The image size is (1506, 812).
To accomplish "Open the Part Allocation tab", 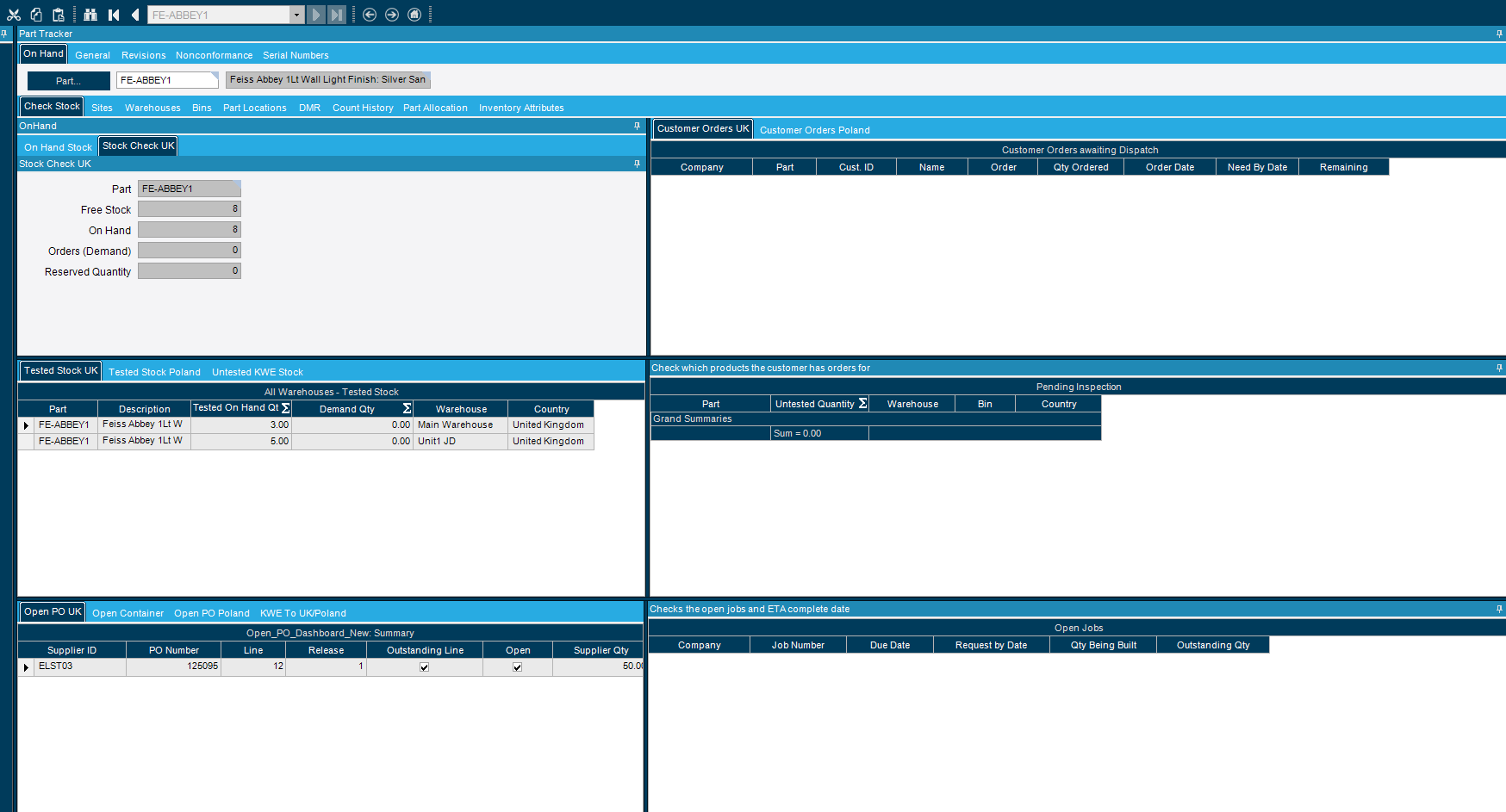I will (435, 108).
